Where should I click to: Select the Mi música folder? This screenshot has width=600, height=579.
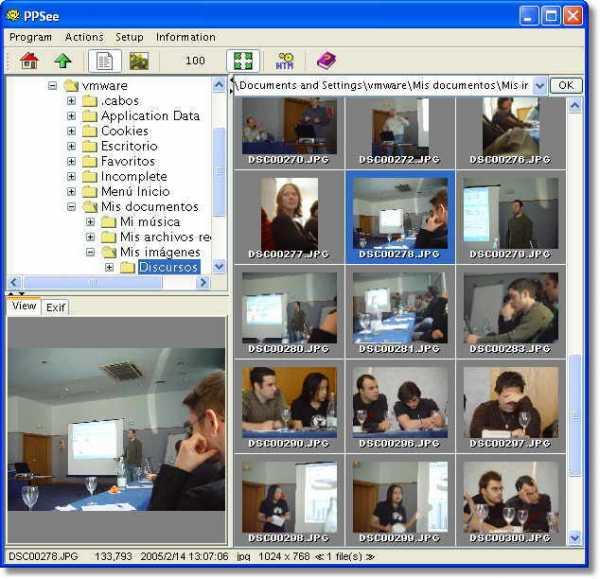(150, 222)
